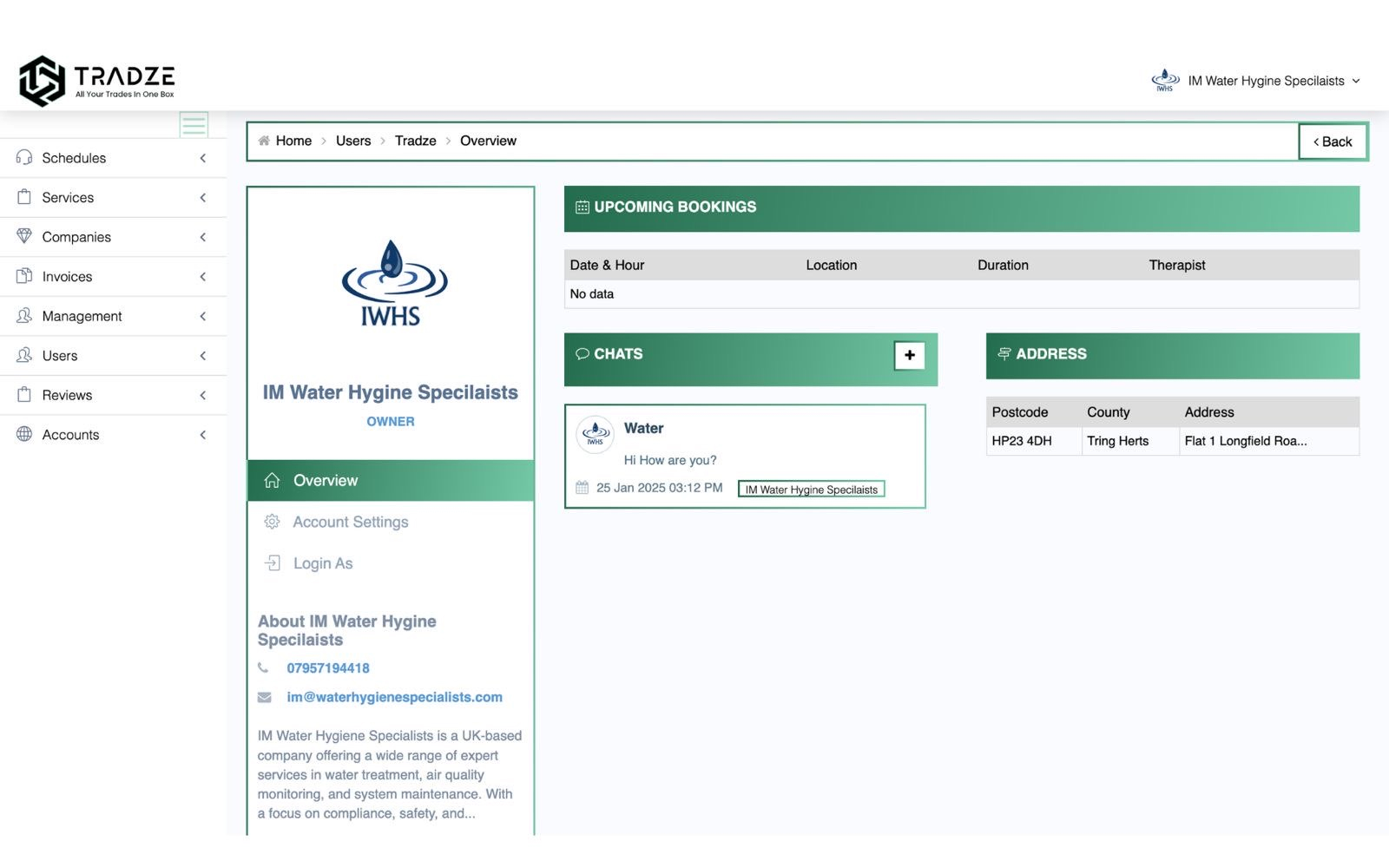Click the Date & Hour column header
This screenshot has width=1389, height=868.
607,265
